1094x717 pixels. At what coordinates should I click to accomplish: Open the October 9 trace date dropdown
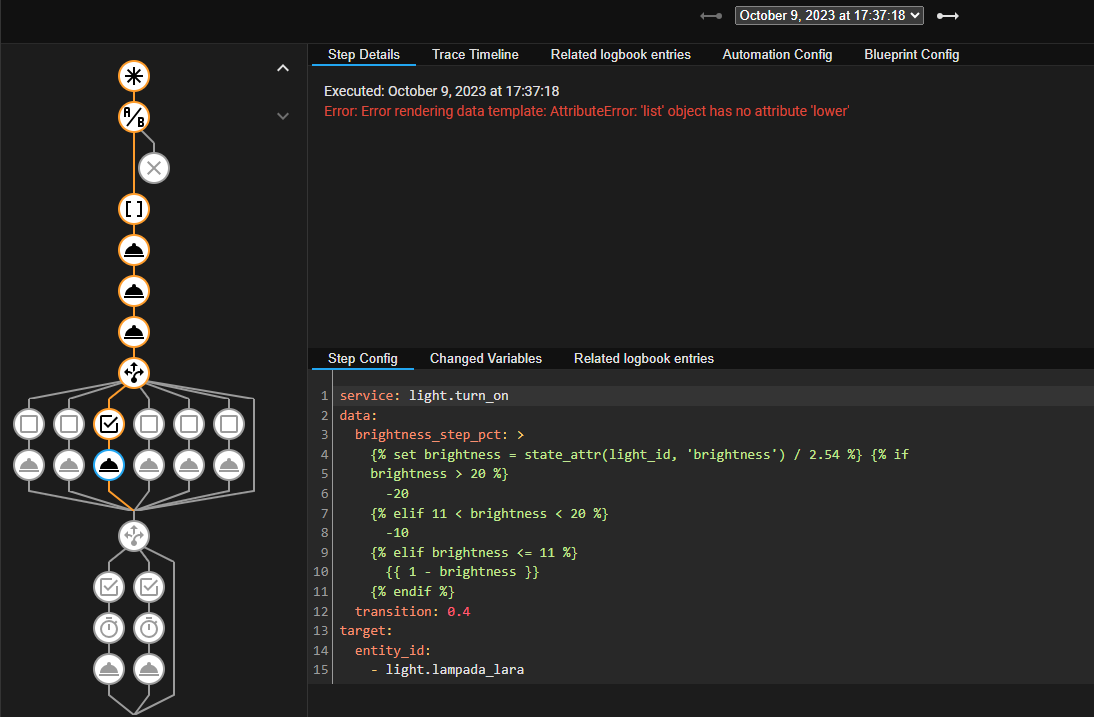[828, 15]
